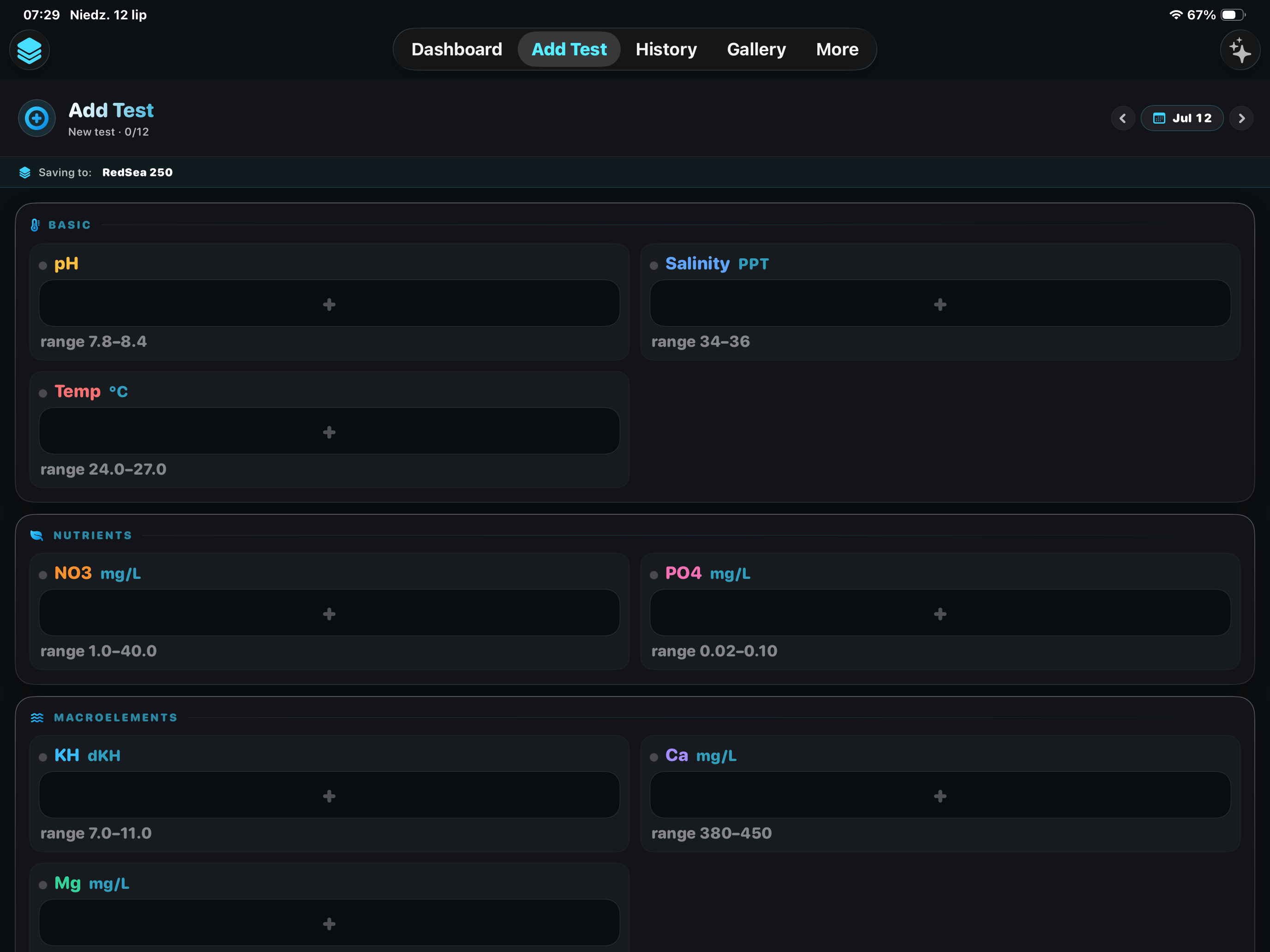Add an Mg mg/L value
Viewport: 1270px width, 952px height.
(x=329, y=923)
